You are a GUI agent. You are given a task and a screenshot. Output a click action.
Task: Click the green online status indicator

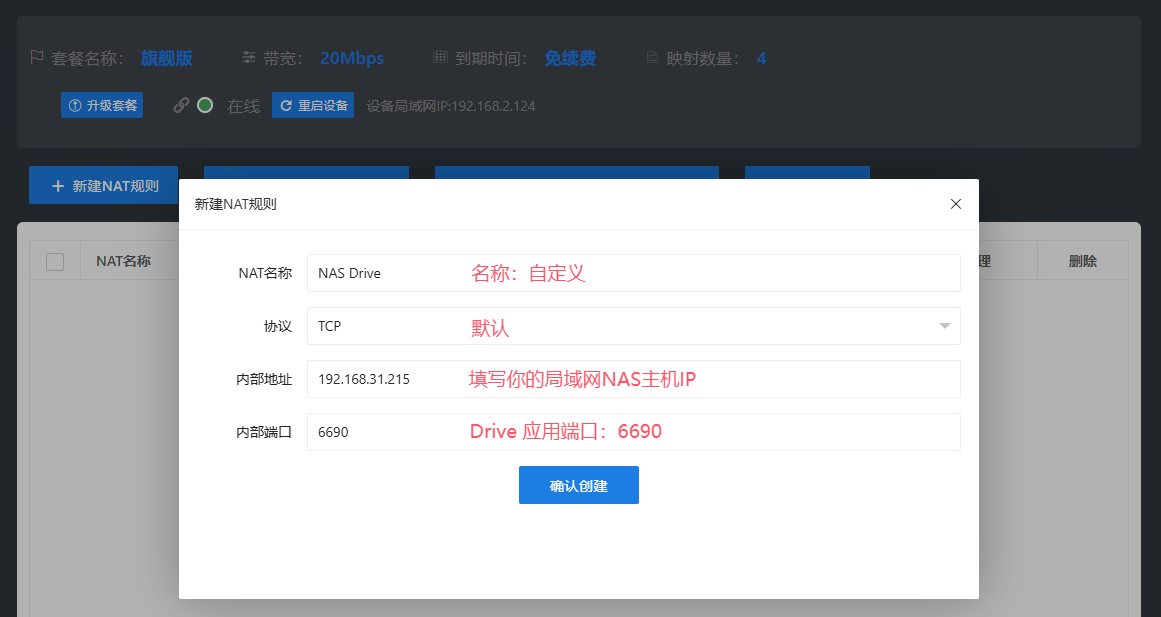point(205,105)
